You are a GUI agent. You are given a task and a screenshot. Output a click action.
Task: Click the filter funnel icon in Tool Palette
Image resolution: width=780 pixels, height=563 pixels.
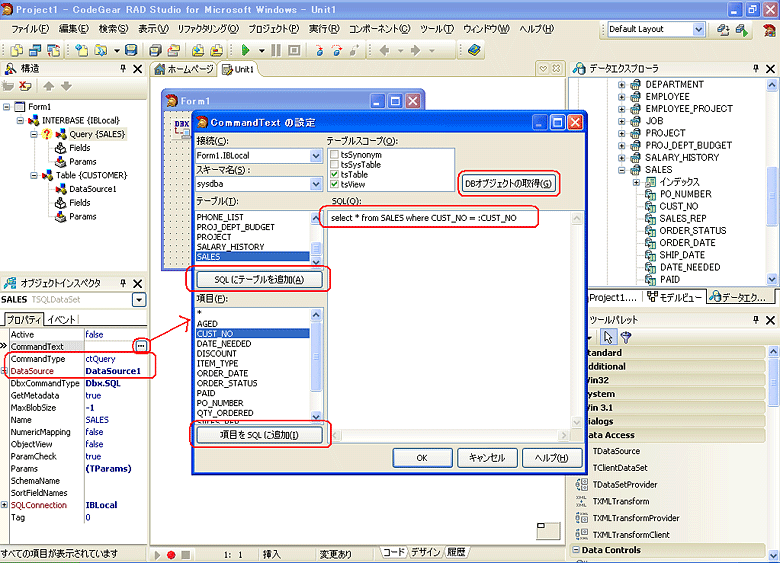(626, 337)
